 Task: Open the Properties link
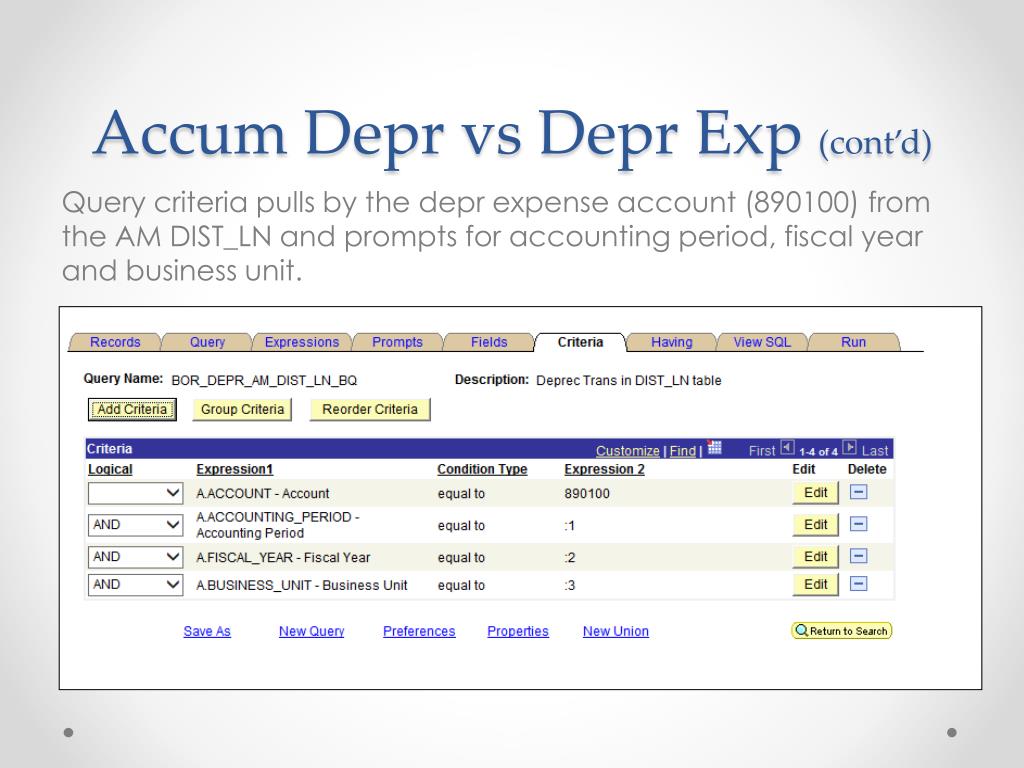(x=518, y=632)
